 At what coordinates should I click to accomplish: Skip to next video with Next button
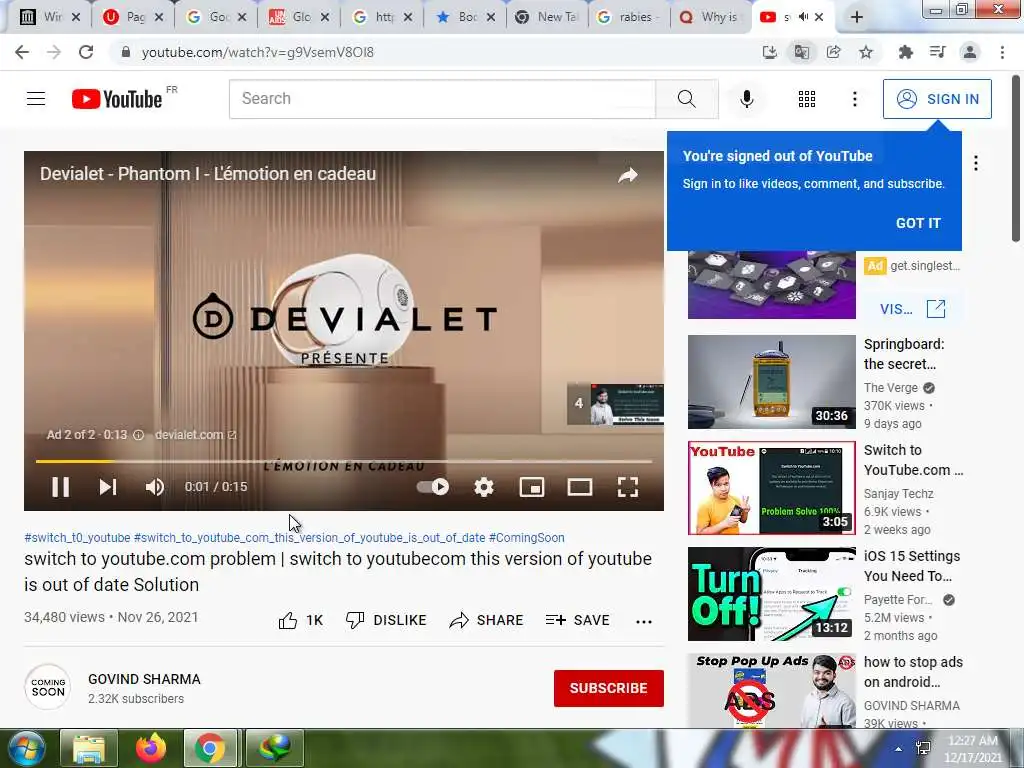(108, 487)
